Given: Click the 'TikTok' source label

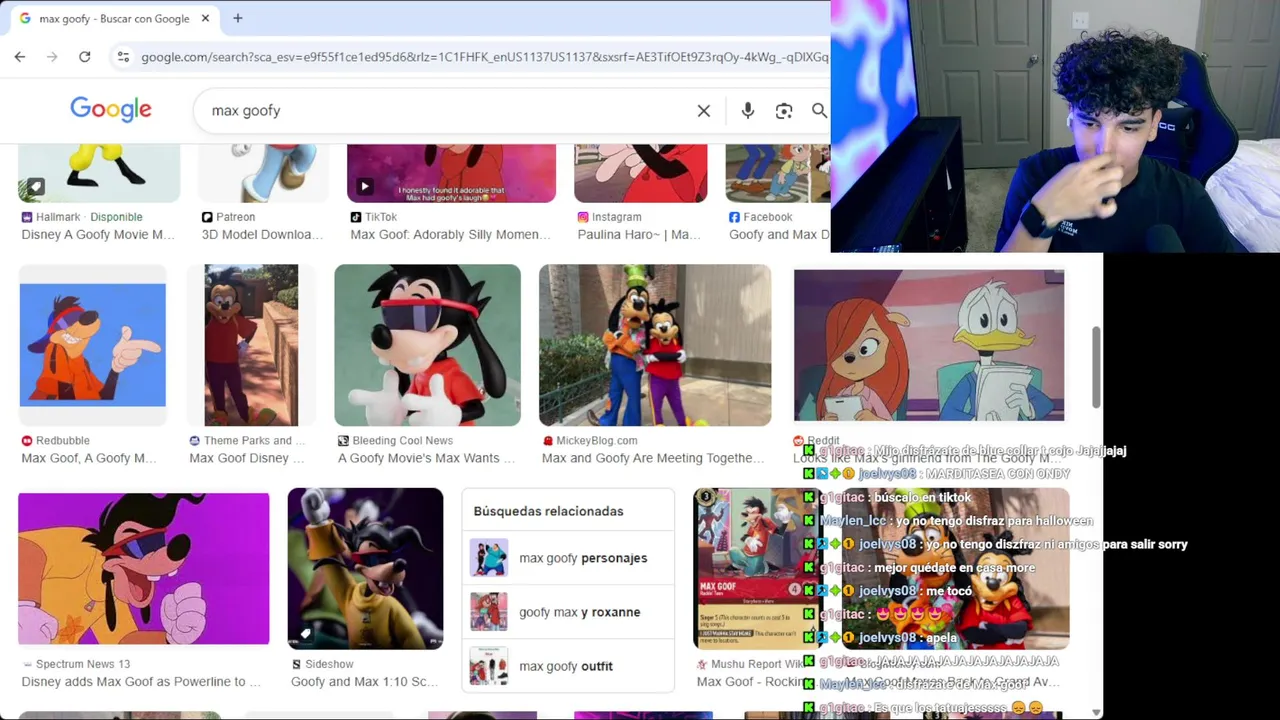Looking at the screenshot, I should coord(381,217).
